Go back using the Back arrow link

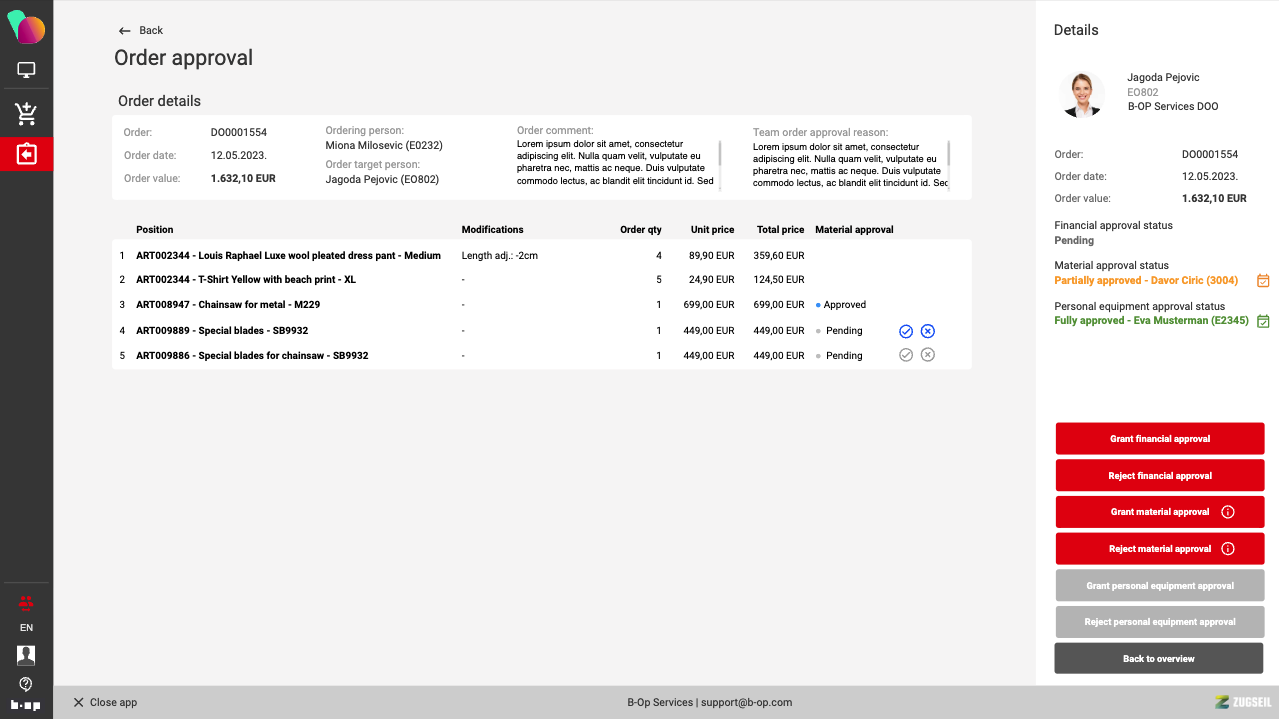(x=141, y=31)
